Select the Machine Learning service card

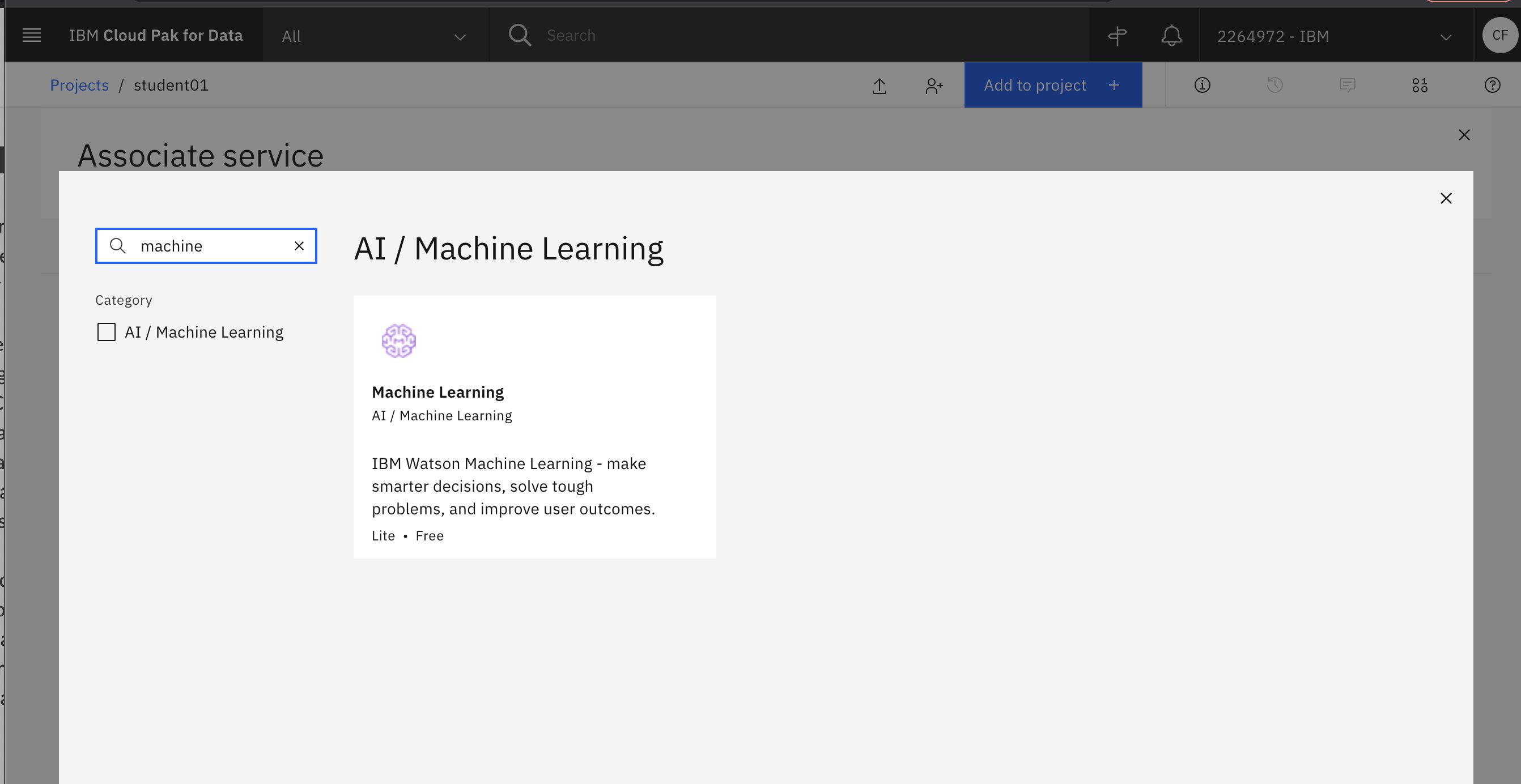(x=534, y=427)
